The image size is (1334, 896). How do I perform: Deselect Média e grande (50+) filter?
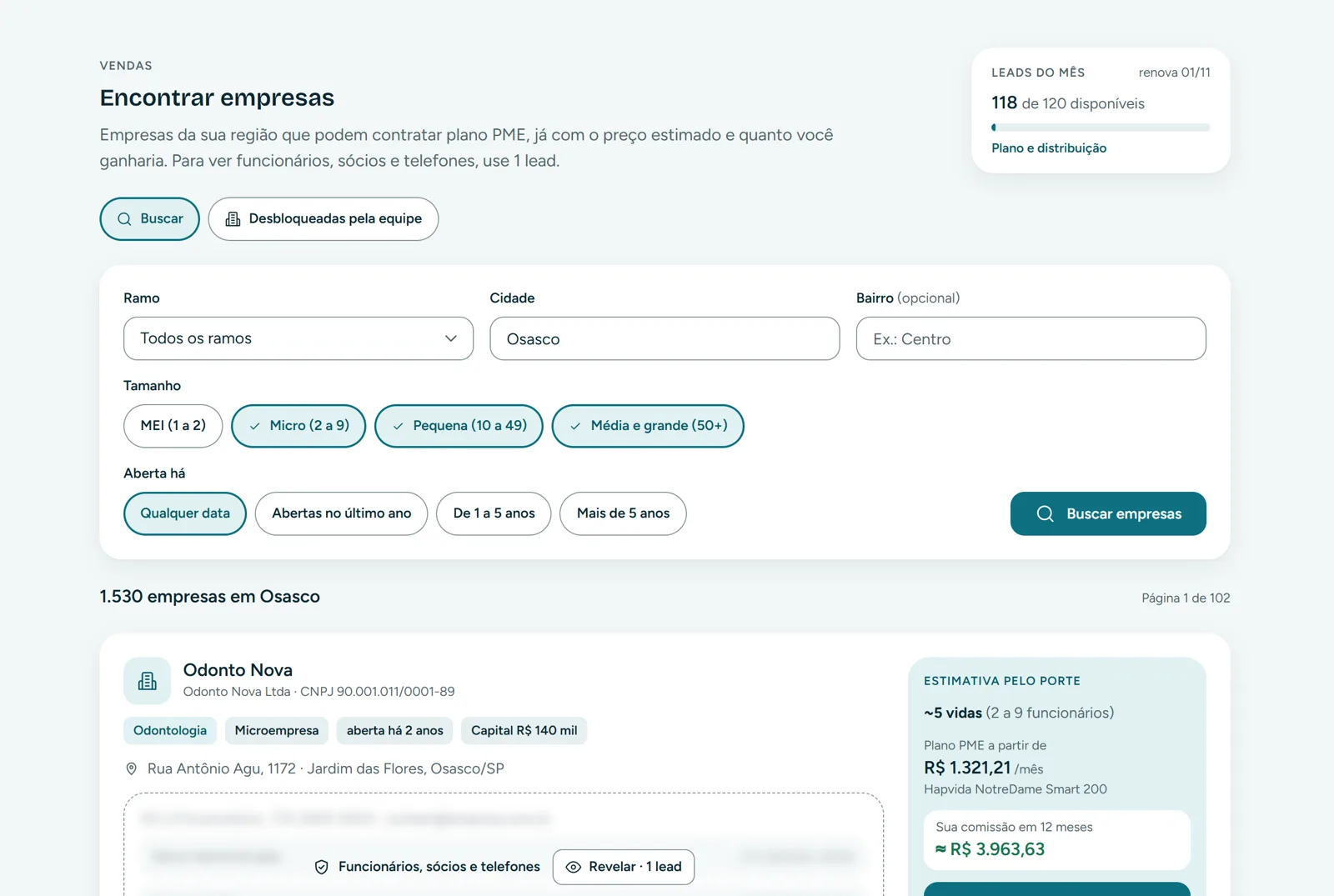tap(648, 426)
